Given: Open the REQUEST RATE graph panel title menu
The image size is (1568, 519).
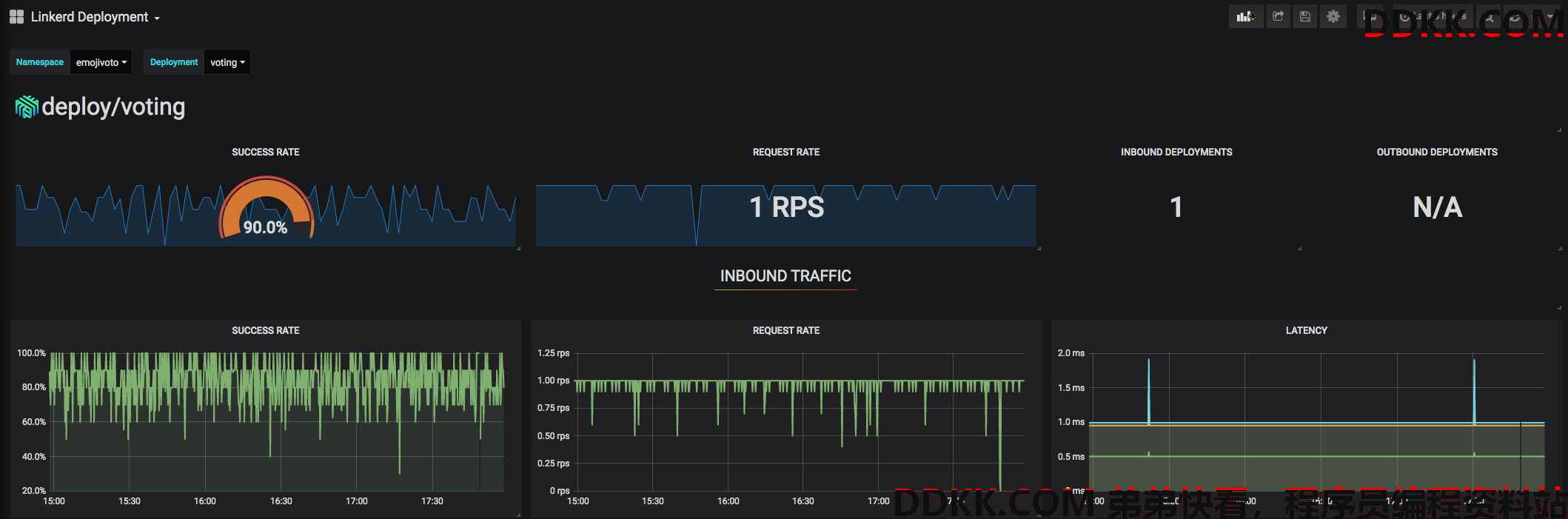Looking at the screenshot, I should click(786, 330).
